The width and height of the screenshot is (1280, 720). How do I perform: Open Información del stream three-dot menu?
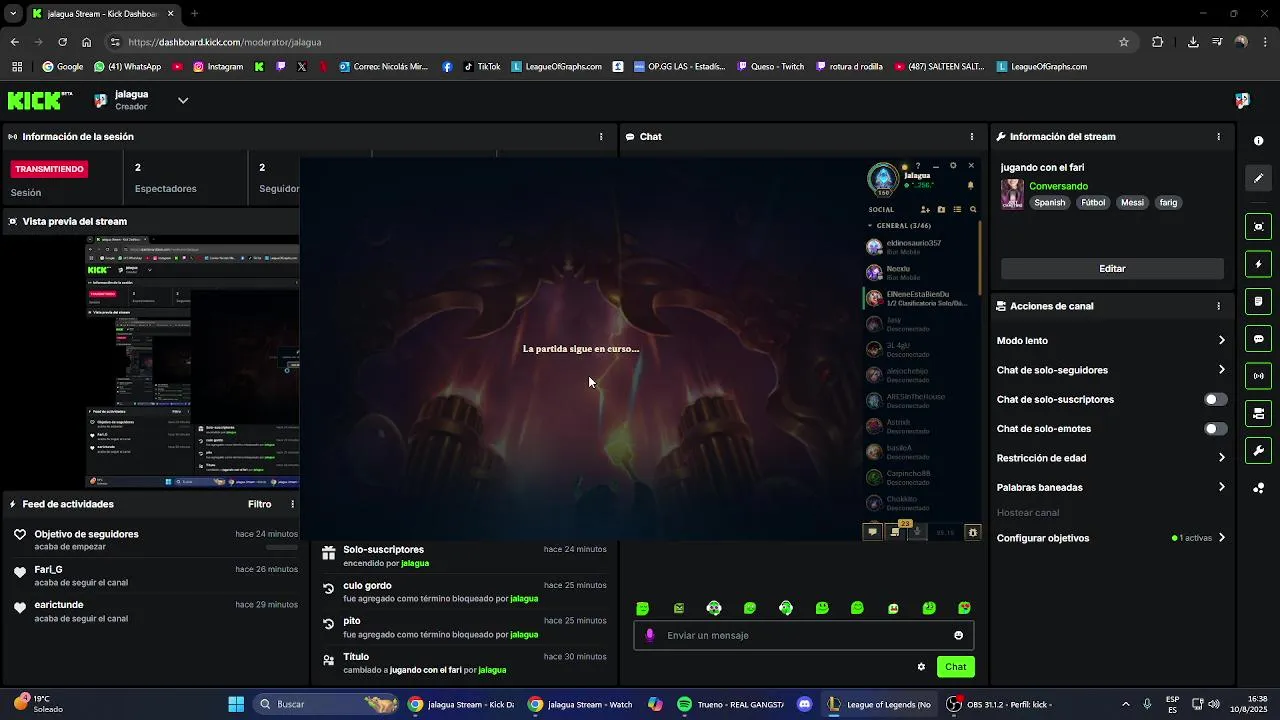click(1218, 137)
